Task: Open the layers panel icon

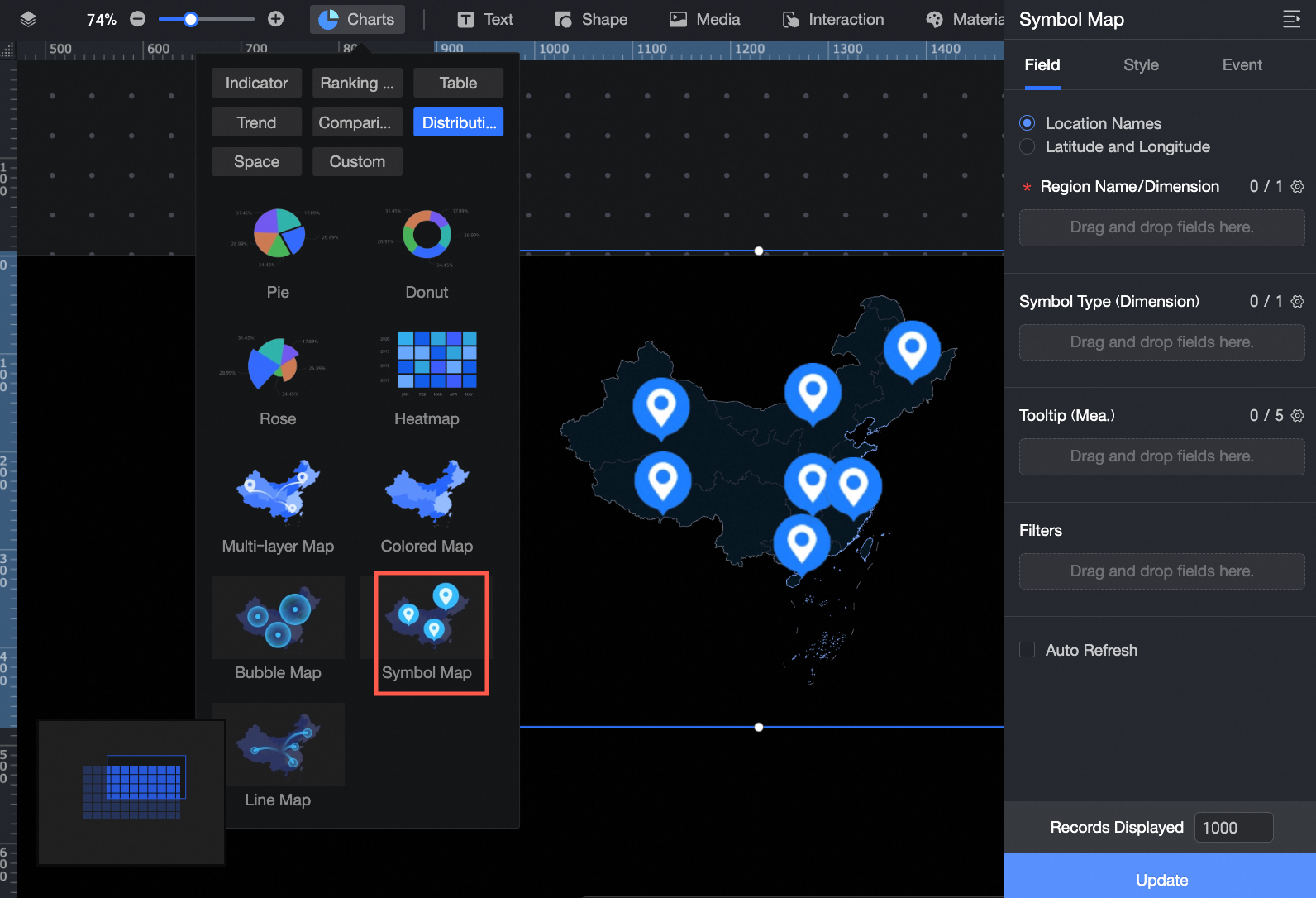Action: coord(28,19)
